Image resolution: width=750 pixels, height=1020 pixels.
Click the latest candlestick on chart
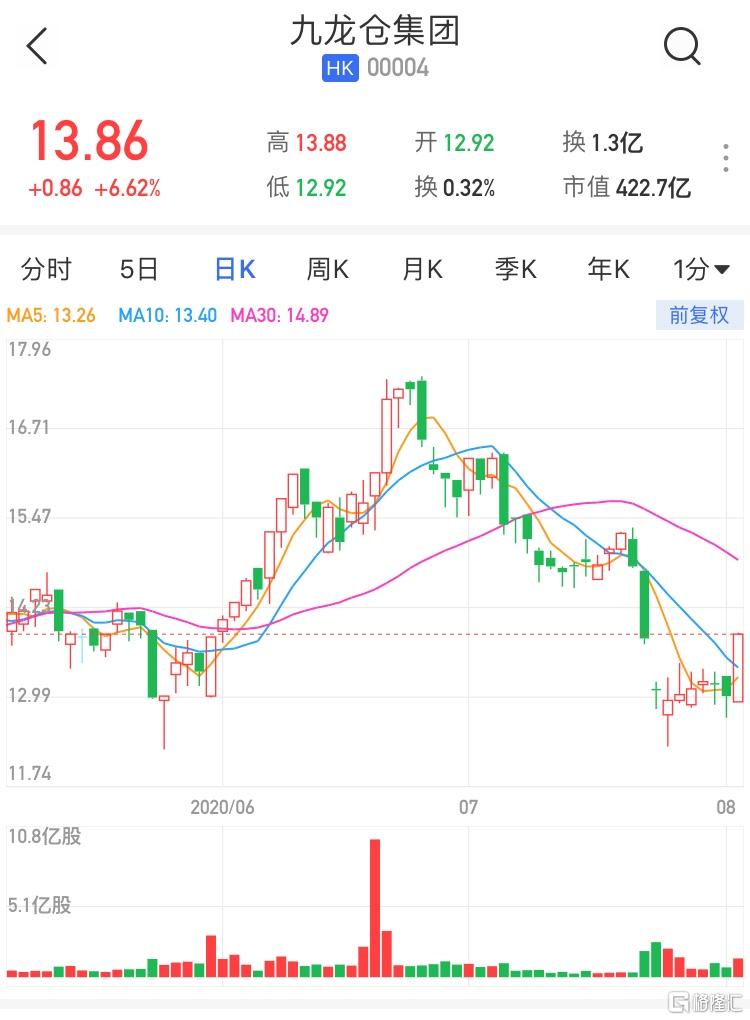click(x=738, y=667)
